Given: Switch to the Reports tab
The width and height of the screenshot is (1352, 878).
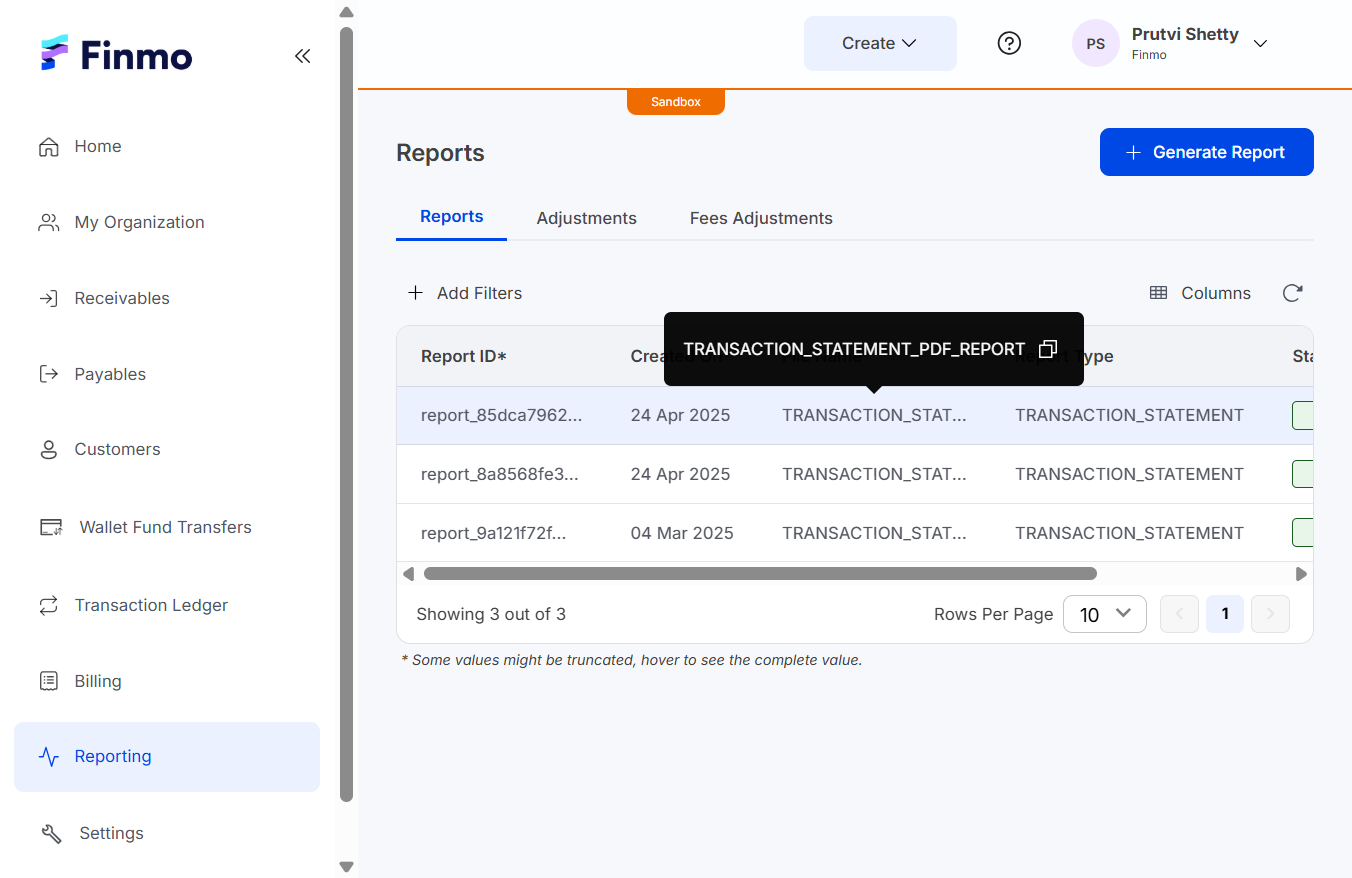Looking at the screenshot, I should point(452,217).
